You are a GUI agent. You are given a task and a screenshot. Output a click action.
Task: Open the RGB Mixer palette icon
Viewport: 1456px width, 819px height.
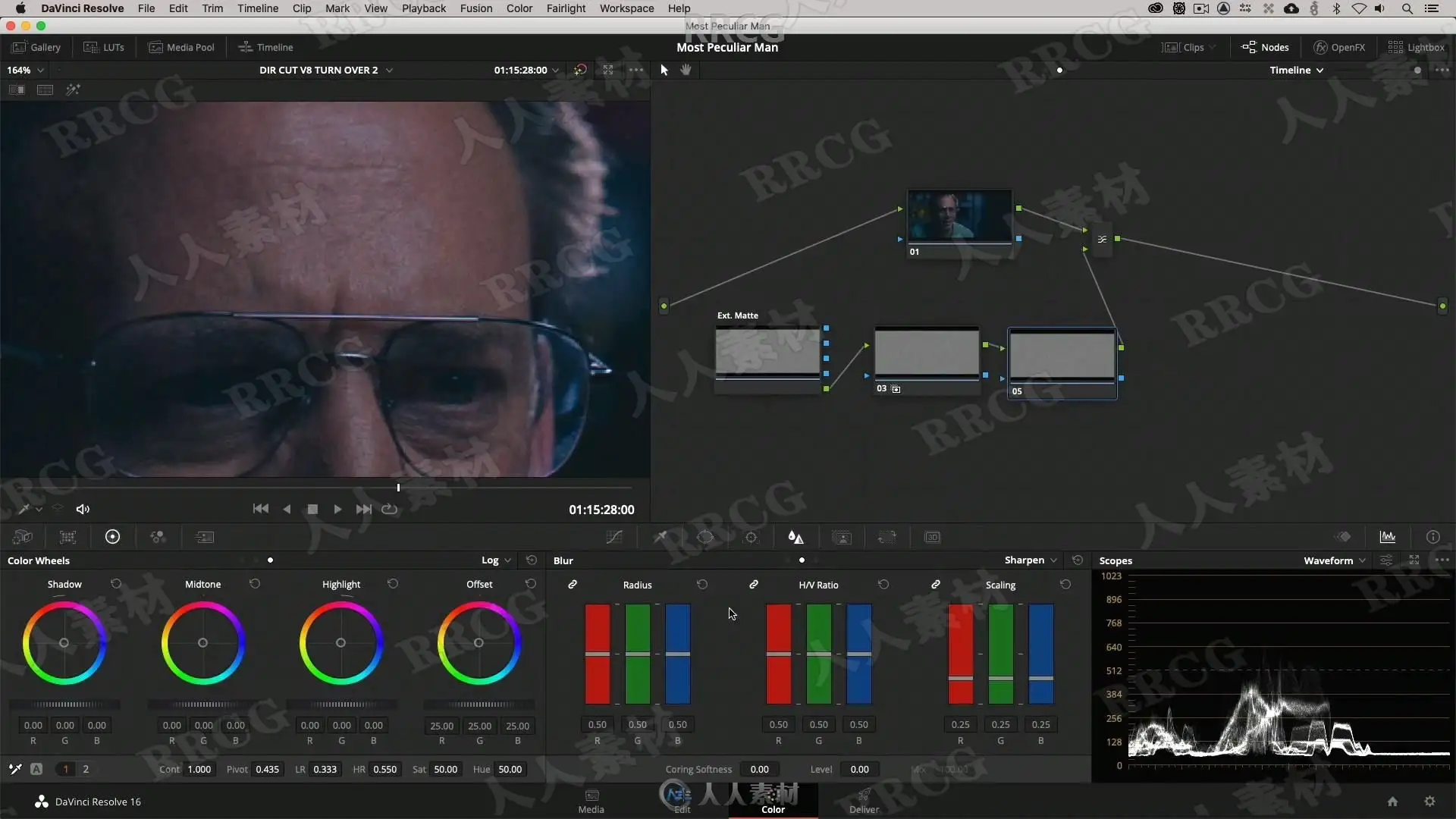(158, 537)
